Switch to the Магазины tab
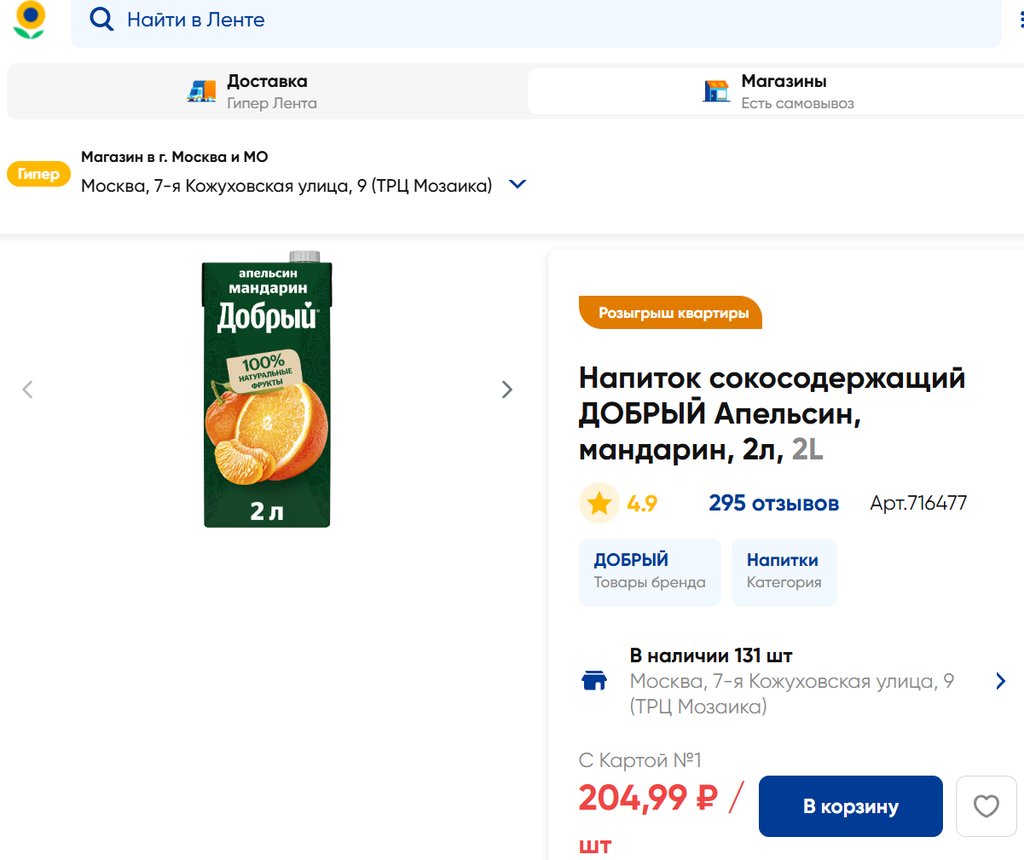The width and height of the screenshot is (1024, 860). pos(783,91)
